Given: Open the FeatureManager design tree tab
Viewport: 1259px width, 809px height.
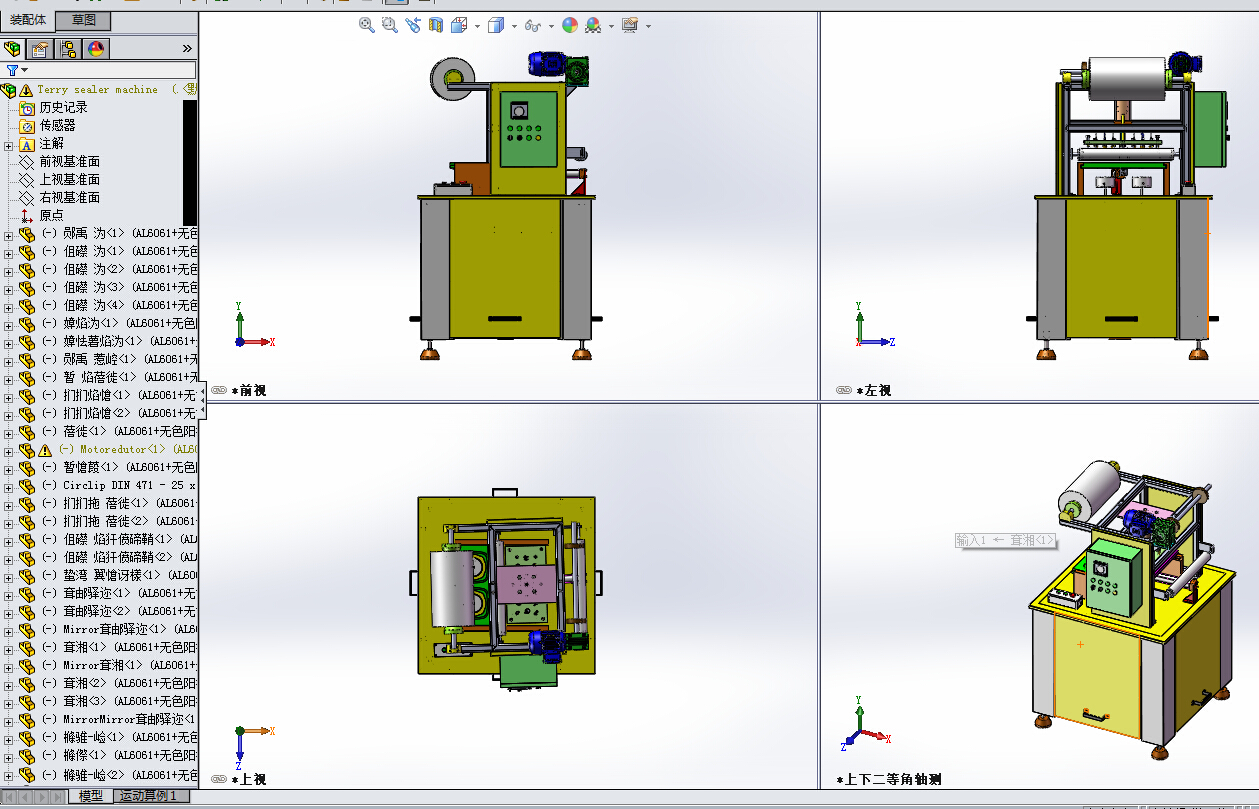Looking at the screenshot, I should tap(13, 49).
